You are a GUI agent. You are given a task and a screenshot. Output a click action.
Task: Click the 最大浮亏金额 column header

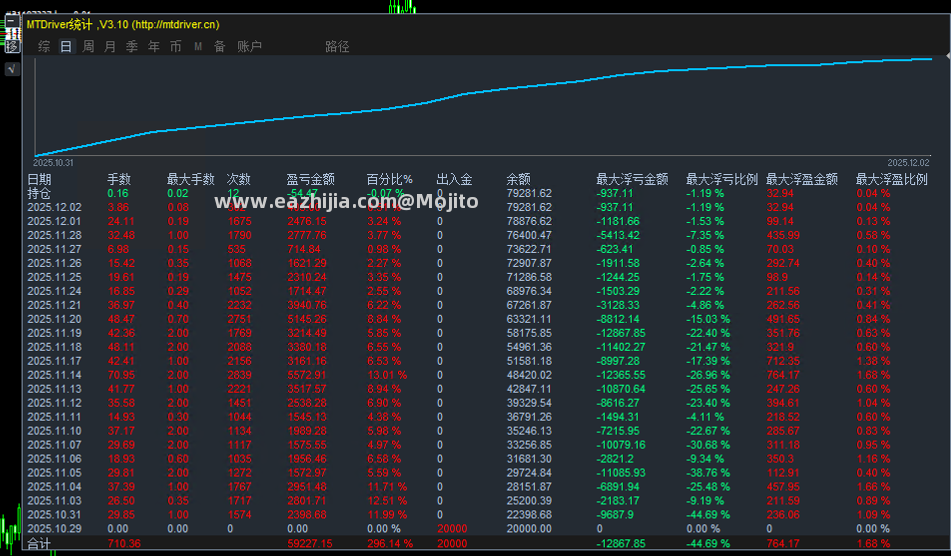coord(632,179)
